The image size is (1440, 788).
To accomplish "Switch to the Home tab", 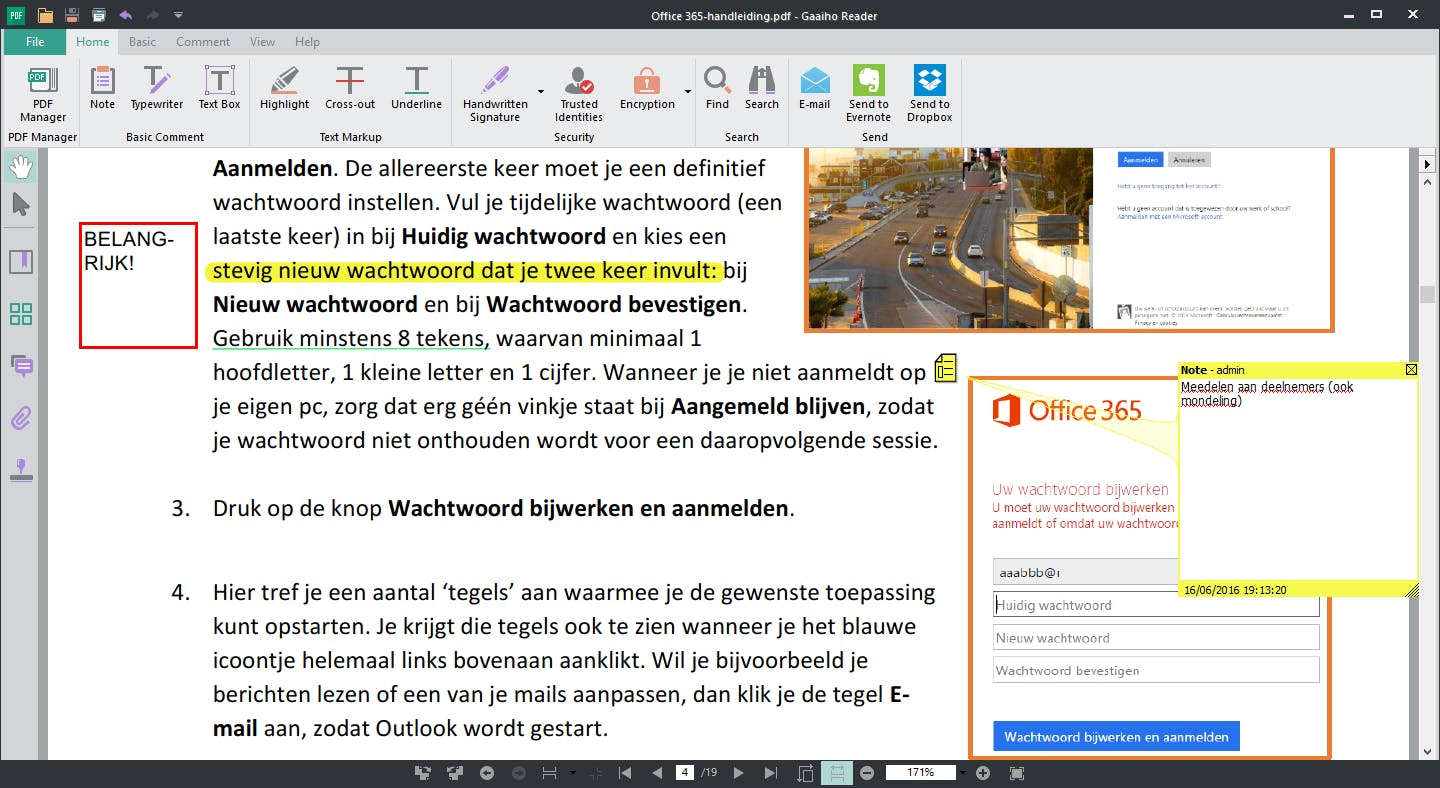I will pos(93,42).
